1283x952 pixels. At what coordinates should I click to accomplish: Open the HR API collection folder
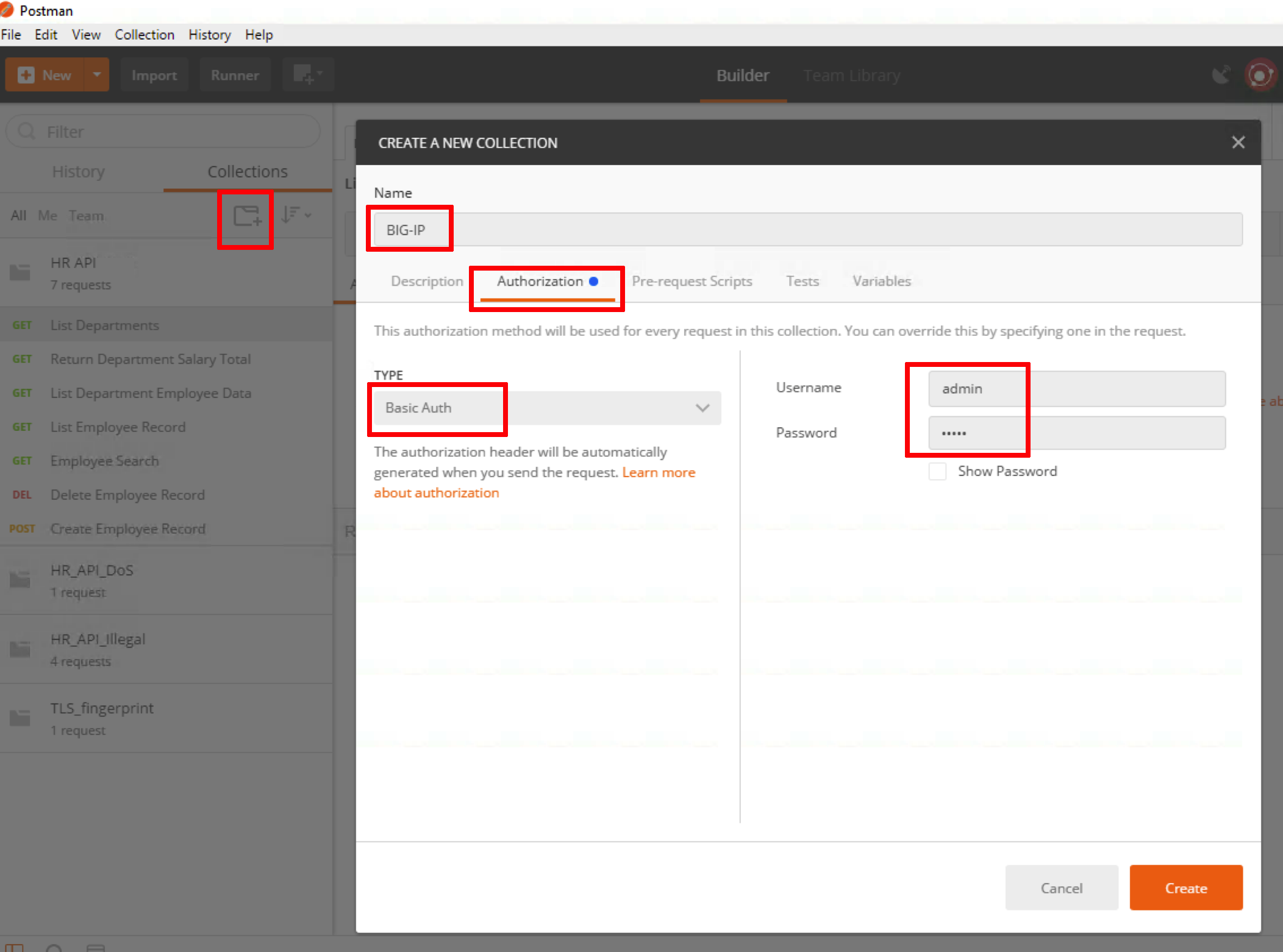20,272
